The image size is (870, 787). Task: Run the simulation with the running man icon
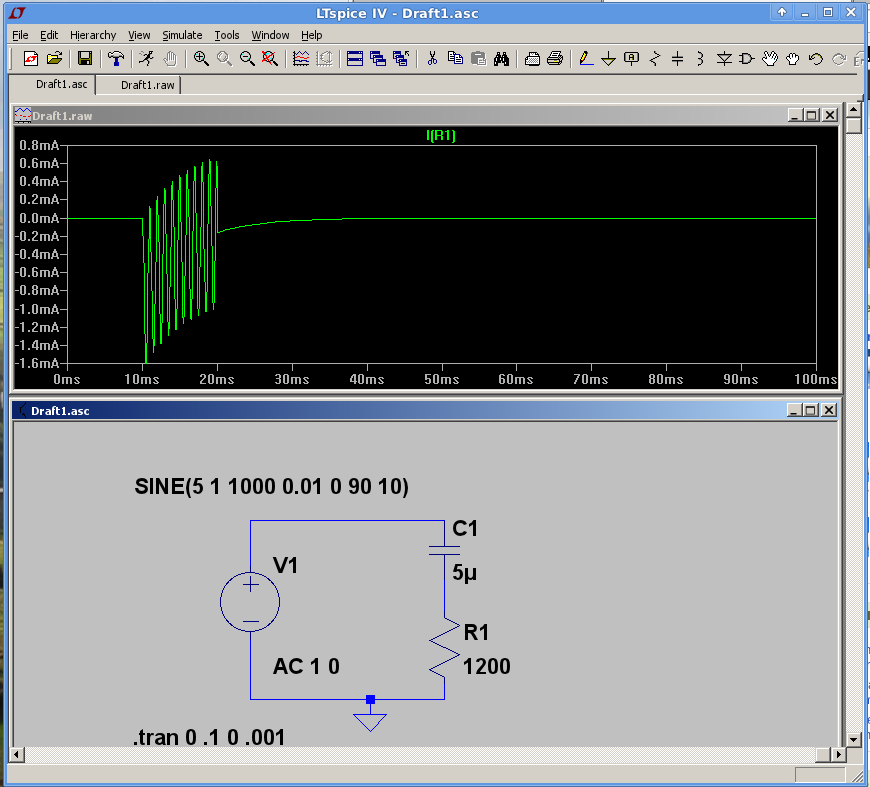click(145, 58)
